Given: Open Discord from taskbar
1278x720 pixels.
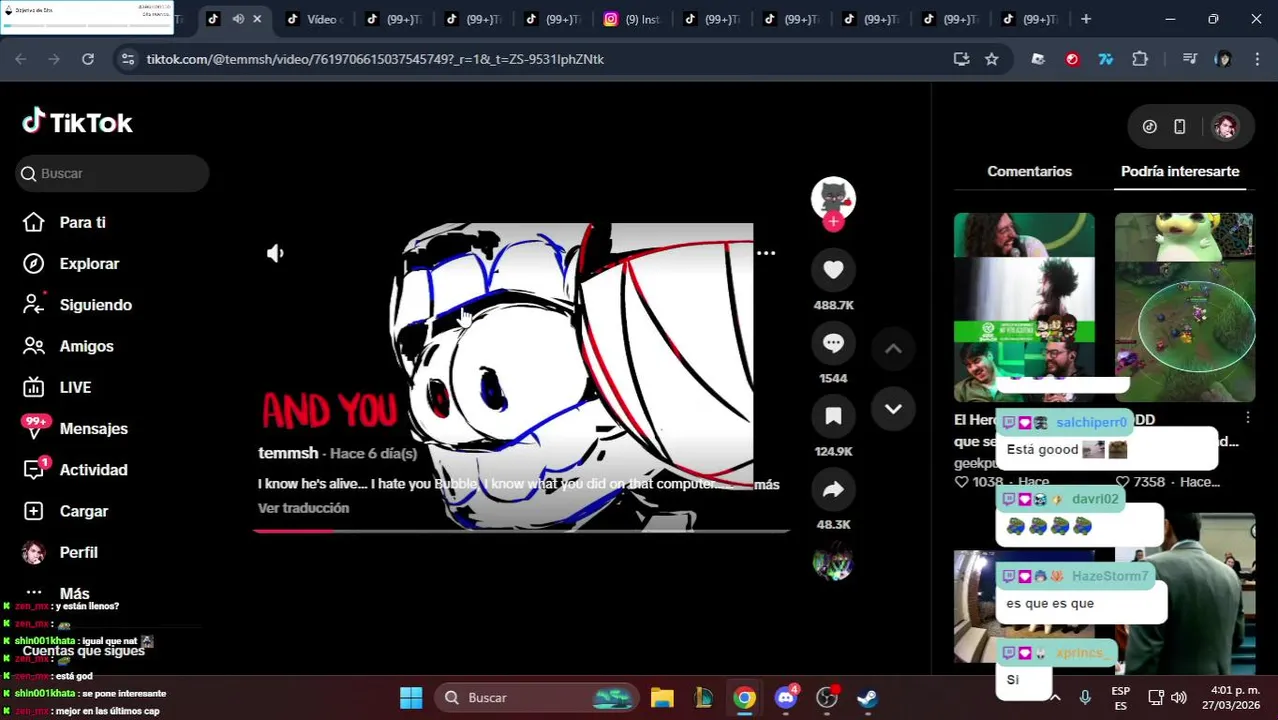Looking at the screenshot, I should click(786, 697).
